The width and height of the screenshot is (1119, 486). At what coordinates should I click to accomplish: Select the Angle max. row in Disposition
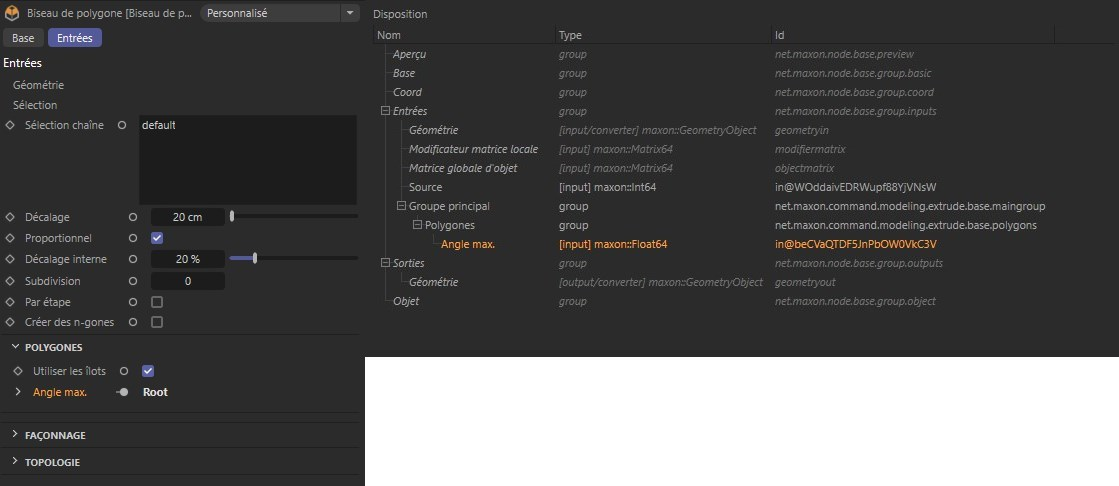point(468,244)
